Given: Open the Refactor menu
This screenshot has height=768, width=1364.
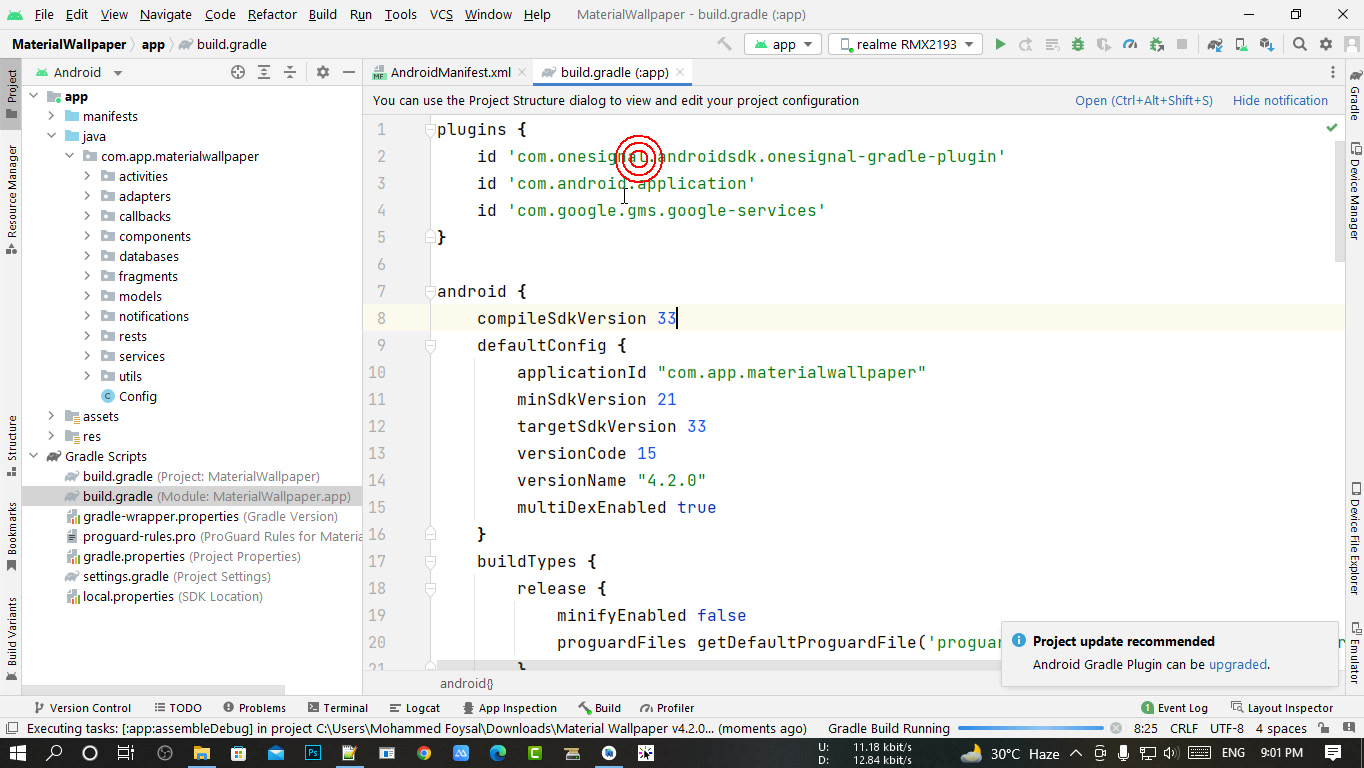Looking at the screenshot, I should point(272,14).
